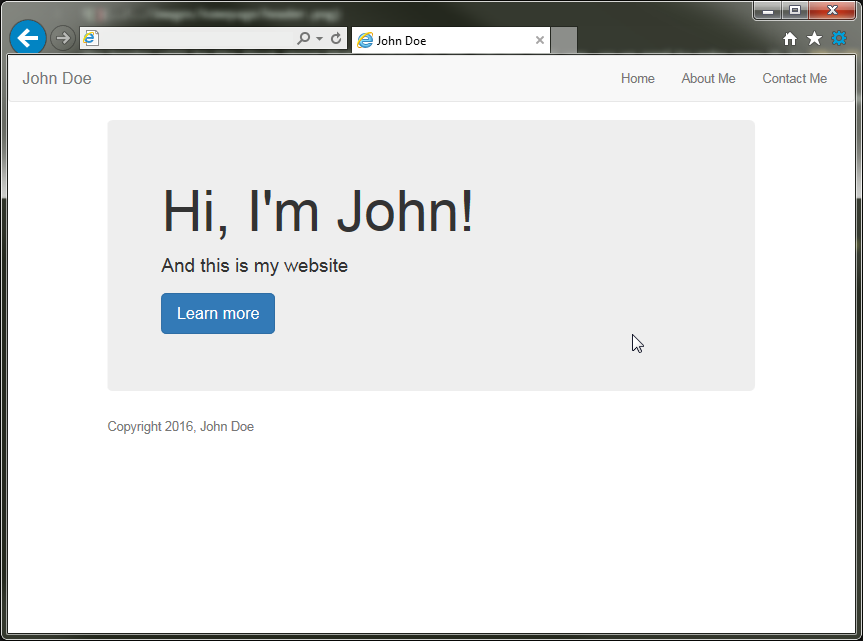
Task: Minimize the browser window
Action: pyautogui.click(x=768, y=10)
